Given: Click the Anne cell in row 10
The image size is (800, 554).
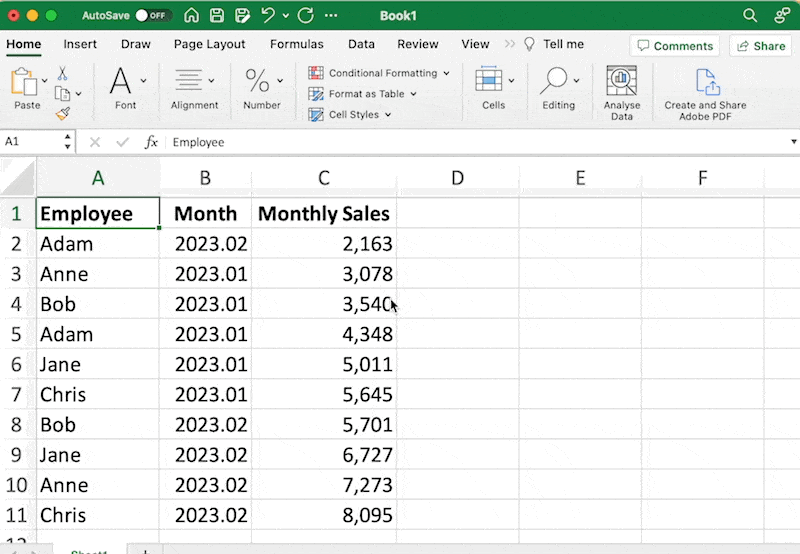Looking at the screenshot, I should 98,485.
